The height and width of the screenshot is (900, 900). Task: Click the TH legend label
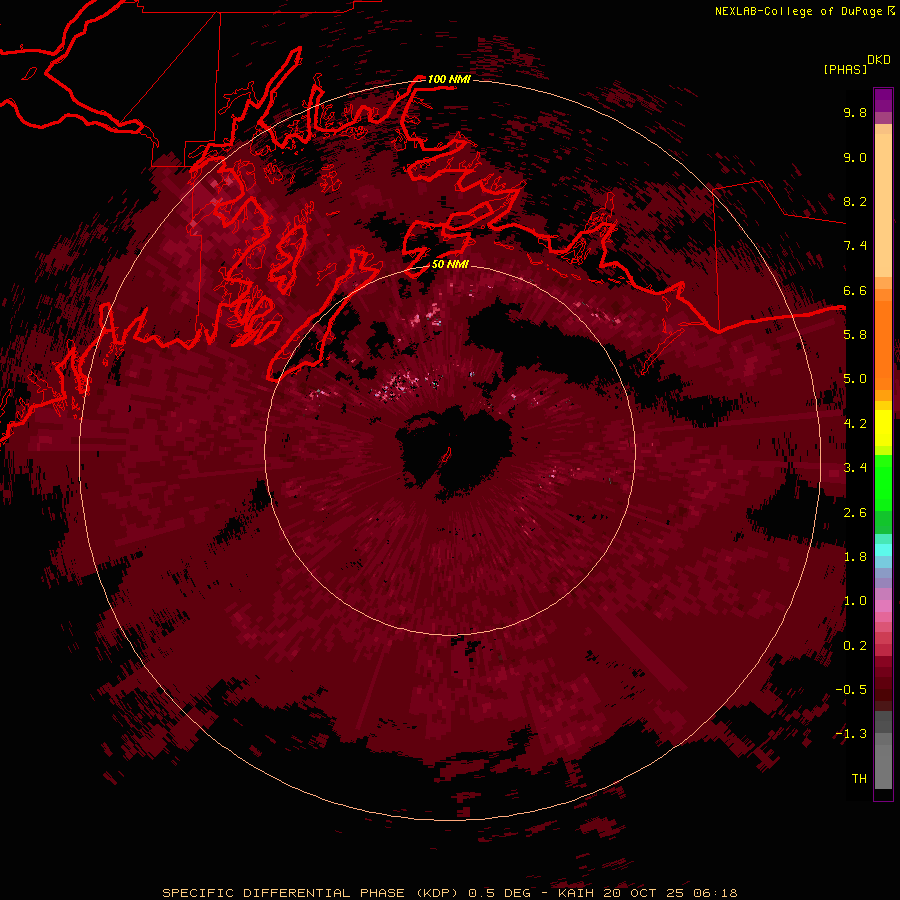coord(859,779)
